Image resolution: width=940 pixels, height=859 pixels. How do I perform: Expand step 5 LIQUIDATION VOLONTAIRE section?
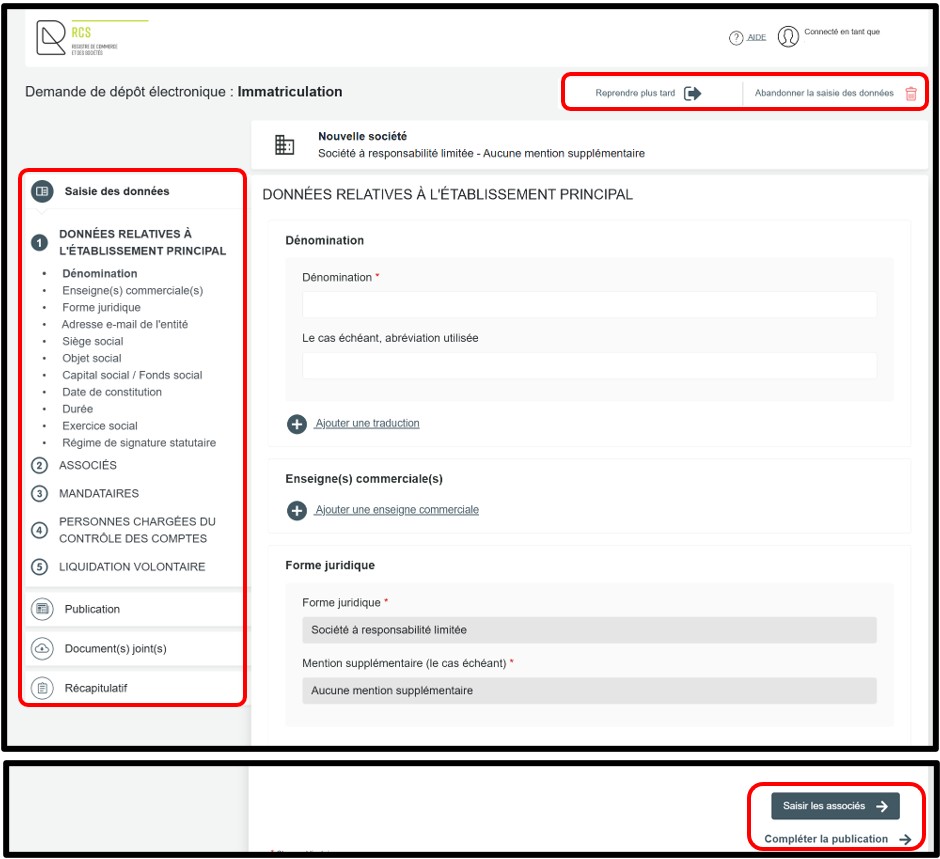click(x=131, y=567)
